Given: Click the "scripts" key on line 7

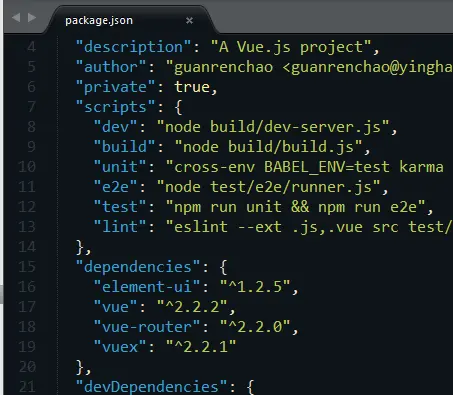Looking at the screenshot, I should [x=115, y=107].
